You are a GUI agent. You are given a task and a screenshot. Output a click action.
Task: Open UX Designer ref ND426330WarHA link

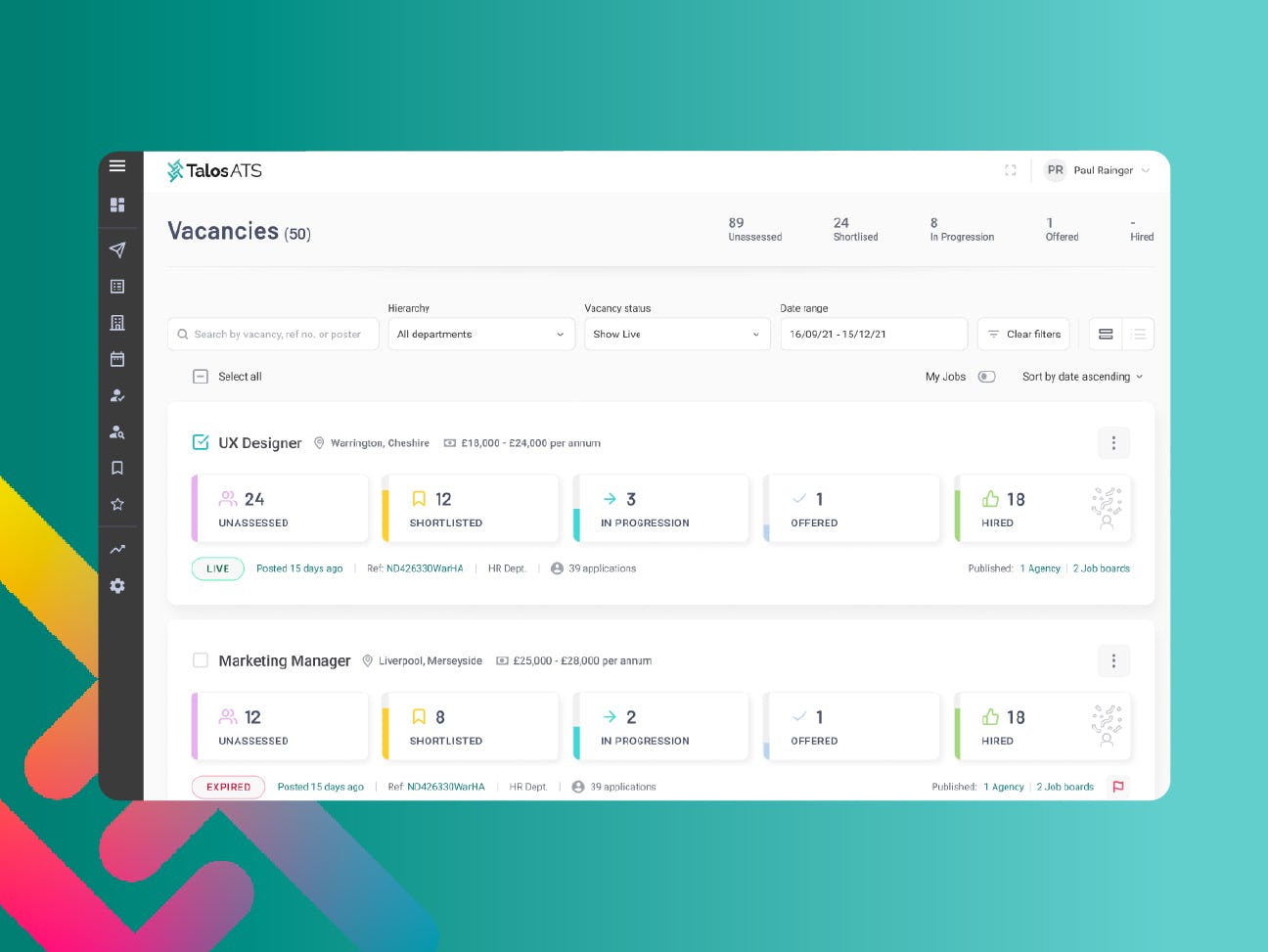tap(425, 568)
